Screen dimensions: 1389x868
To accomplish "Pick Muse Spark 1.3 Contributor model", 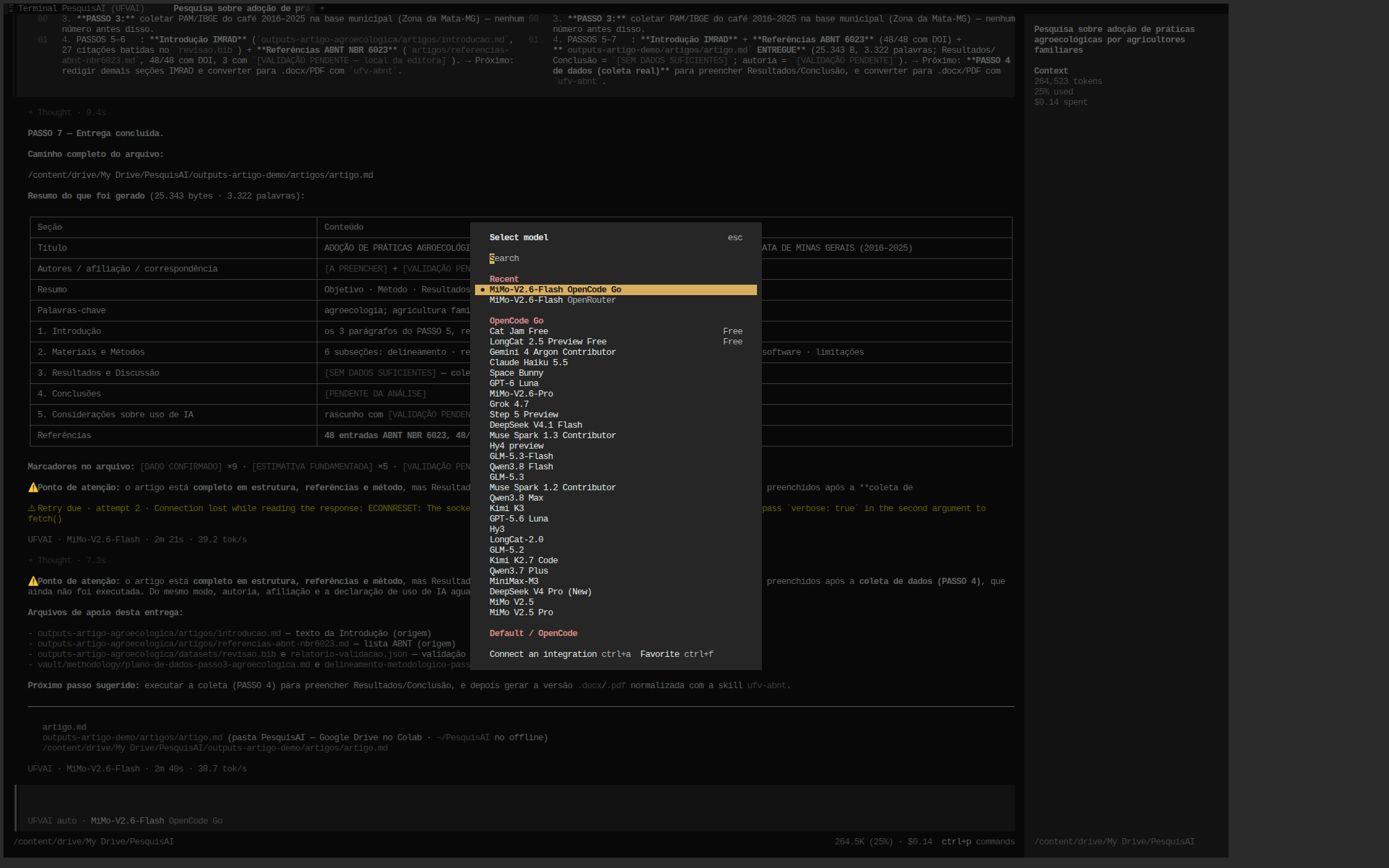I will coord(615,435).
